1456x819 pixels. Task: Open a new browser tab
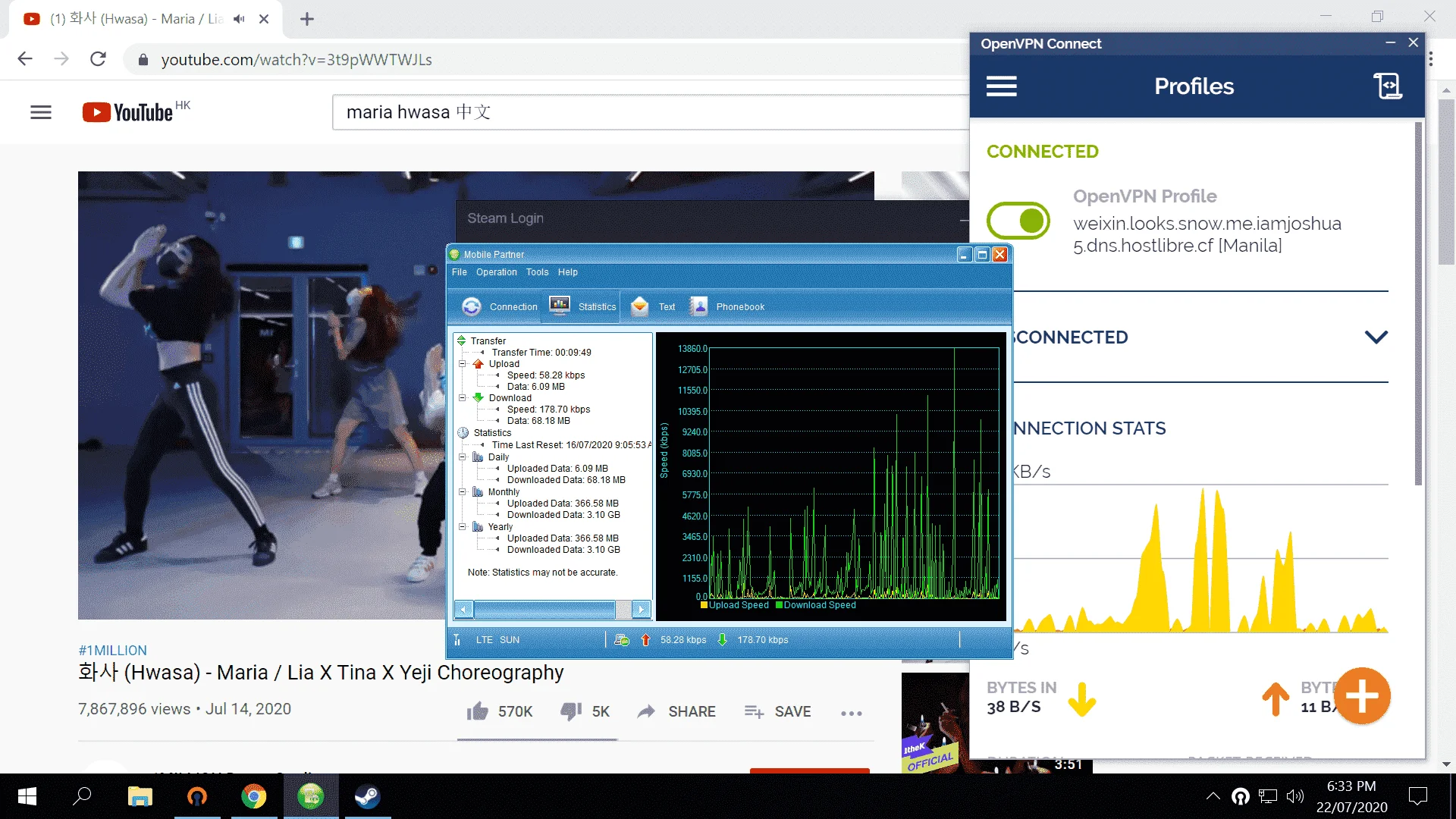(307, 19)
